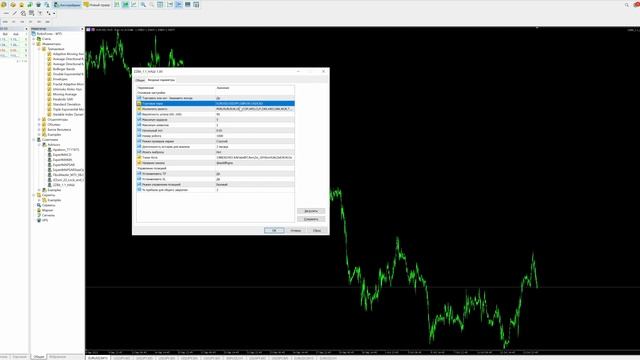Tile chart windows using the grid icon
Viewport: 640px width, 360px height.
160,4
